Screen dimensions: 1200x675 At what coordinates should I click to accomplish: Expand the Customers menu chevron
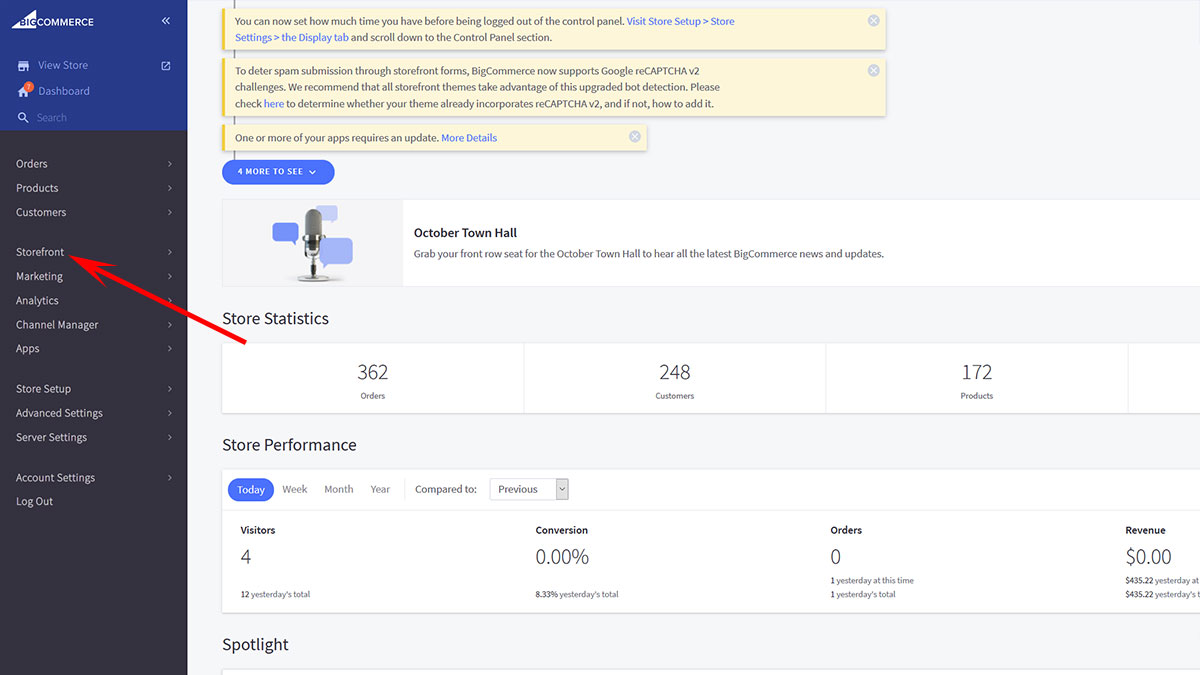click(x=170, y=212)
